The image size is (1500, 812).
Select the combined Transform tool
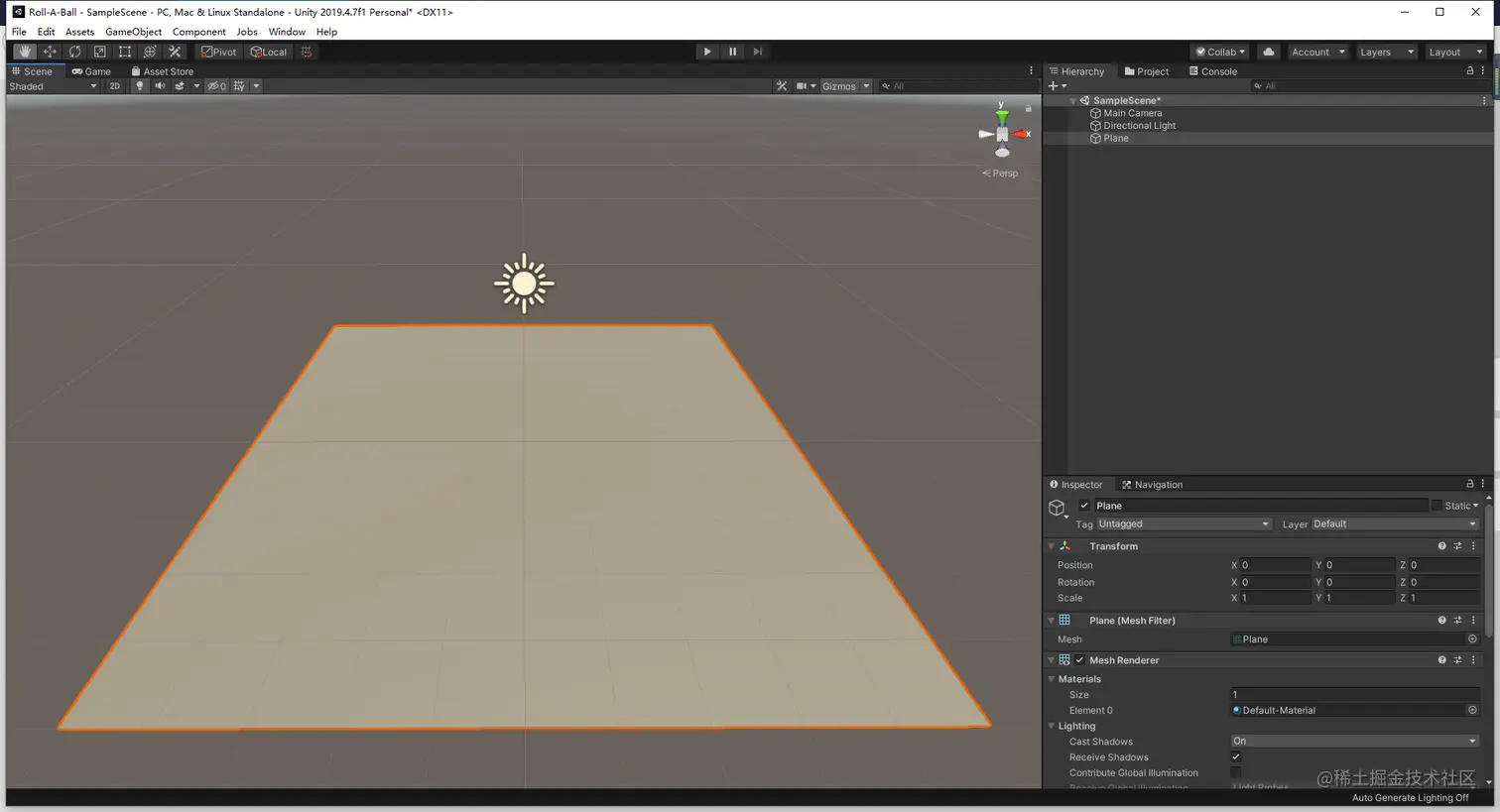150,52
